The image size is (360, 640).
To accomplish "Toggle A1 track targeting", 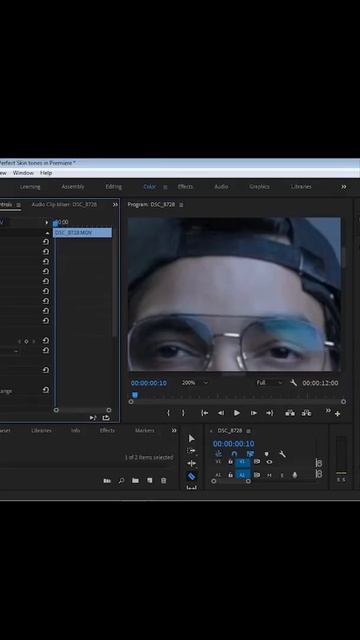I will [x=242, y=475].
